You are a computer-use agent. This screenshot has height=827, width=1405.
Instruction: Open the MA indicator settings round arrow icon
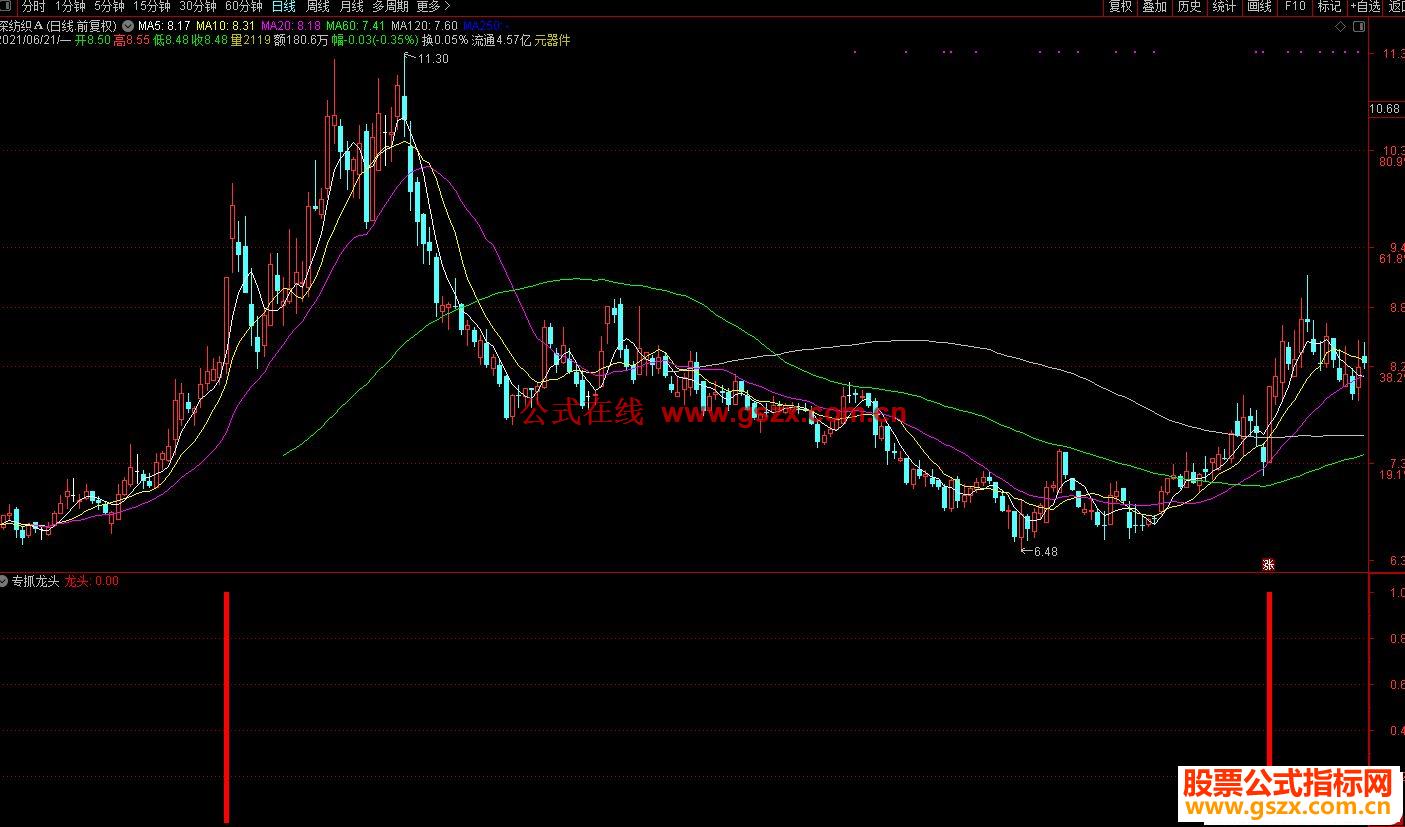128,25
